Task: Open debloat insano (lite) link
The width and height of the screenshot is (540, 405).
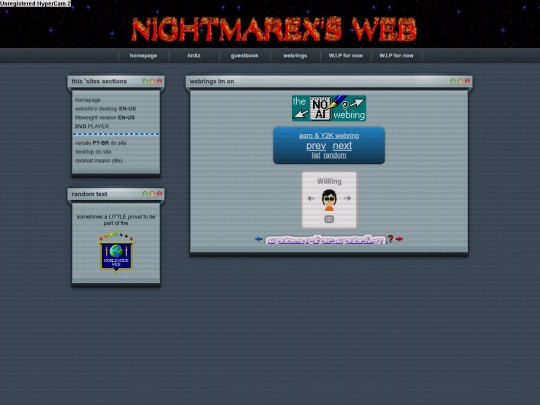Action: (x=99, y=161)
